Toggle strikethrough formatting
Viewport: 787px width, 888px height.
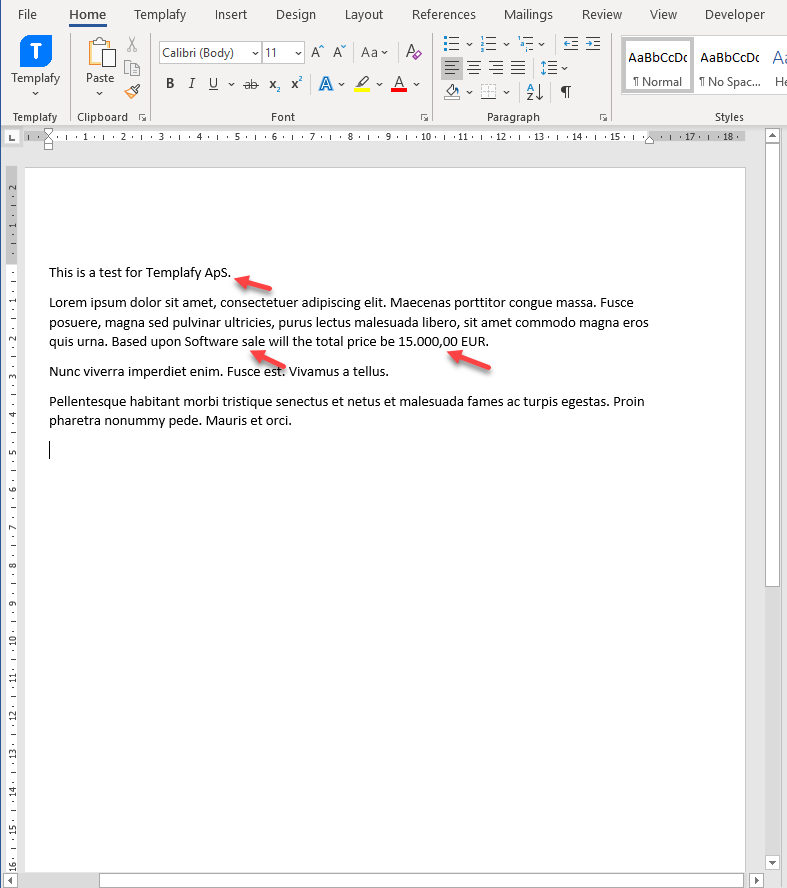(x=251, y=84)
